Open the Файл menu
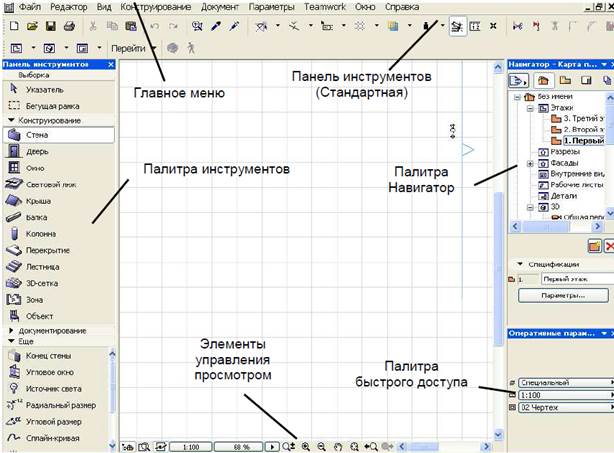 point(30,7)
